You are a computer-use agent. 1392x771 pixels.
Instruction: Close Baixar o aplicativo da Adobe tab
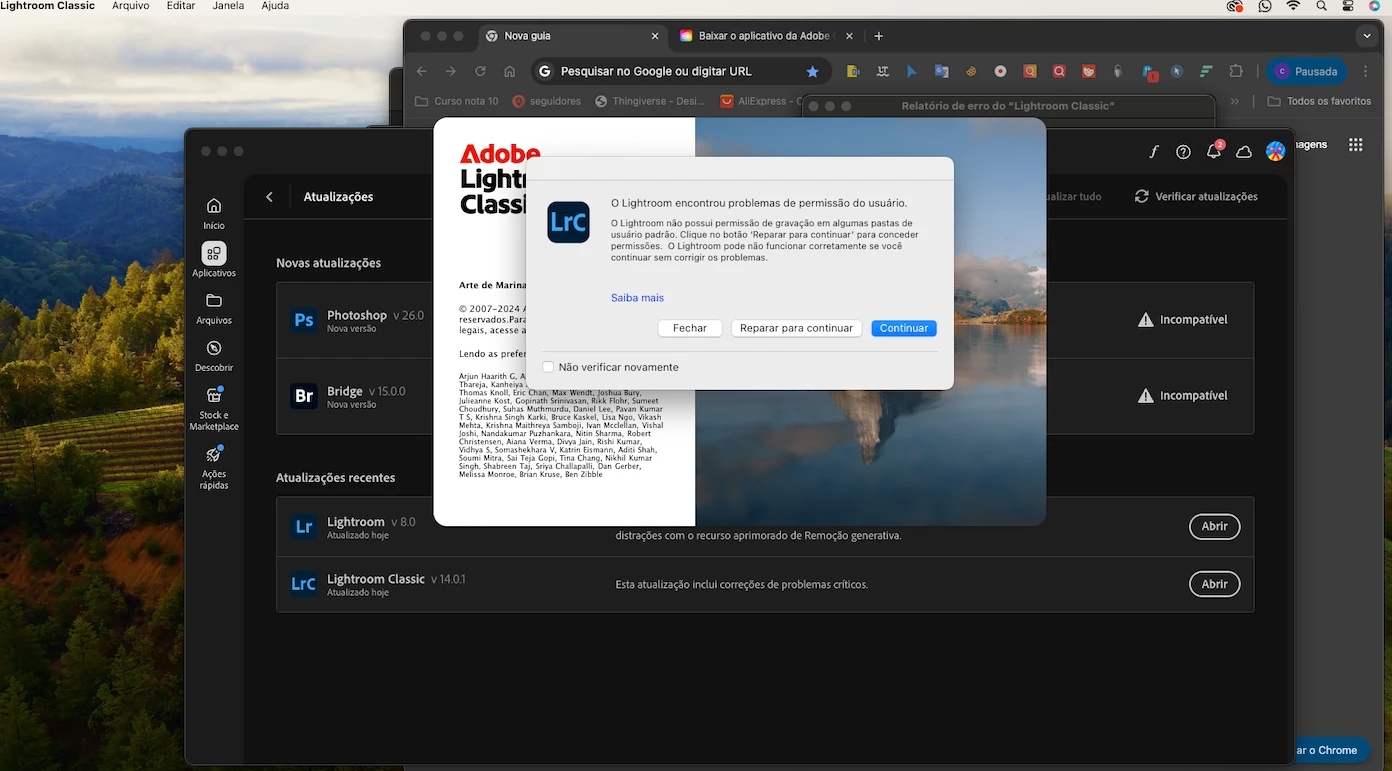(848, 36)
